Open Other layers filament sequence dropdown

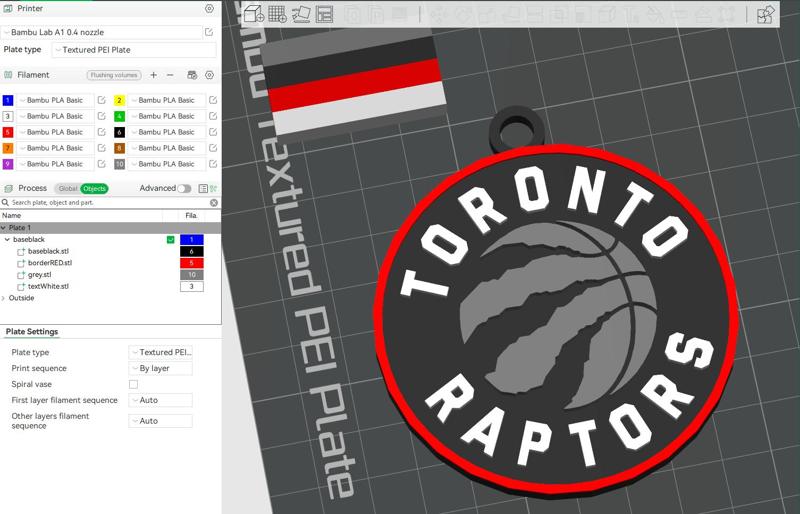tap(160, 421)
